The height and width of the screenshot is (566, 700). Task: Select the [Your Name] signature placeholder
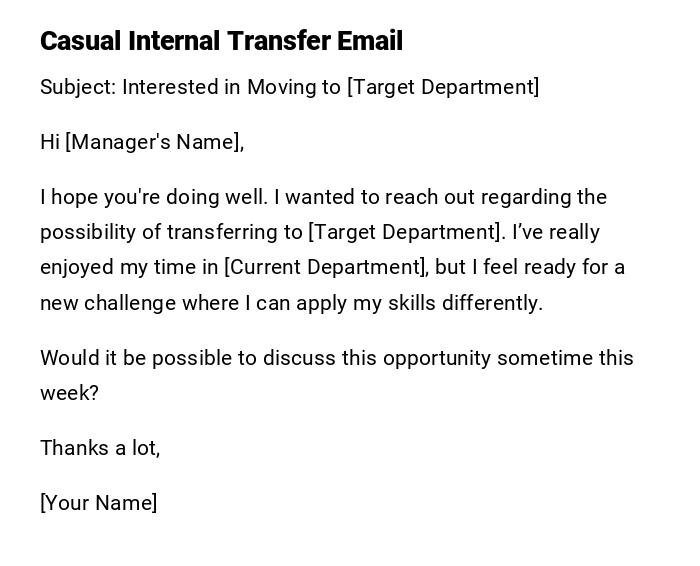98,503
